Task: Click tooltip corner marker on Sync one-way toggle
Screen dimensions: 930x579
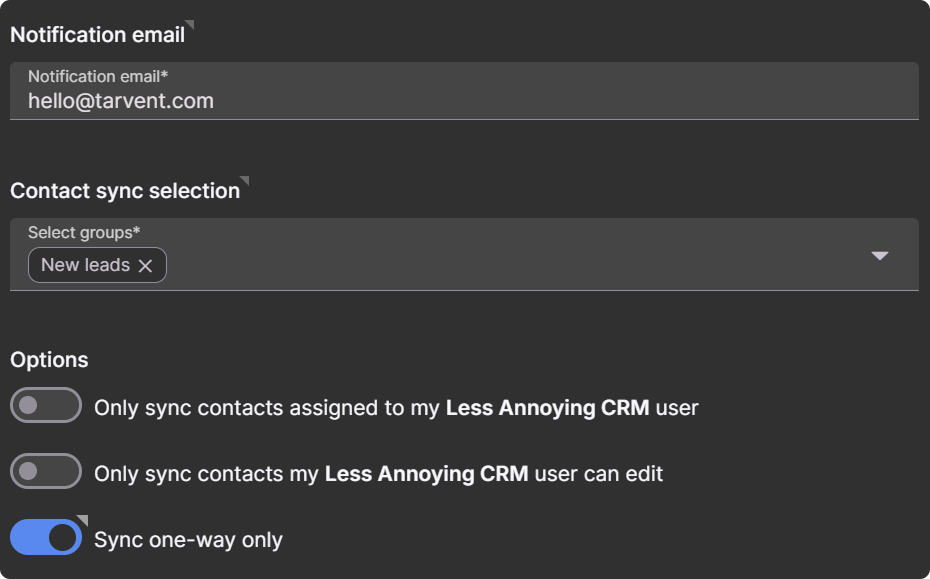Action: click(83, 520)
